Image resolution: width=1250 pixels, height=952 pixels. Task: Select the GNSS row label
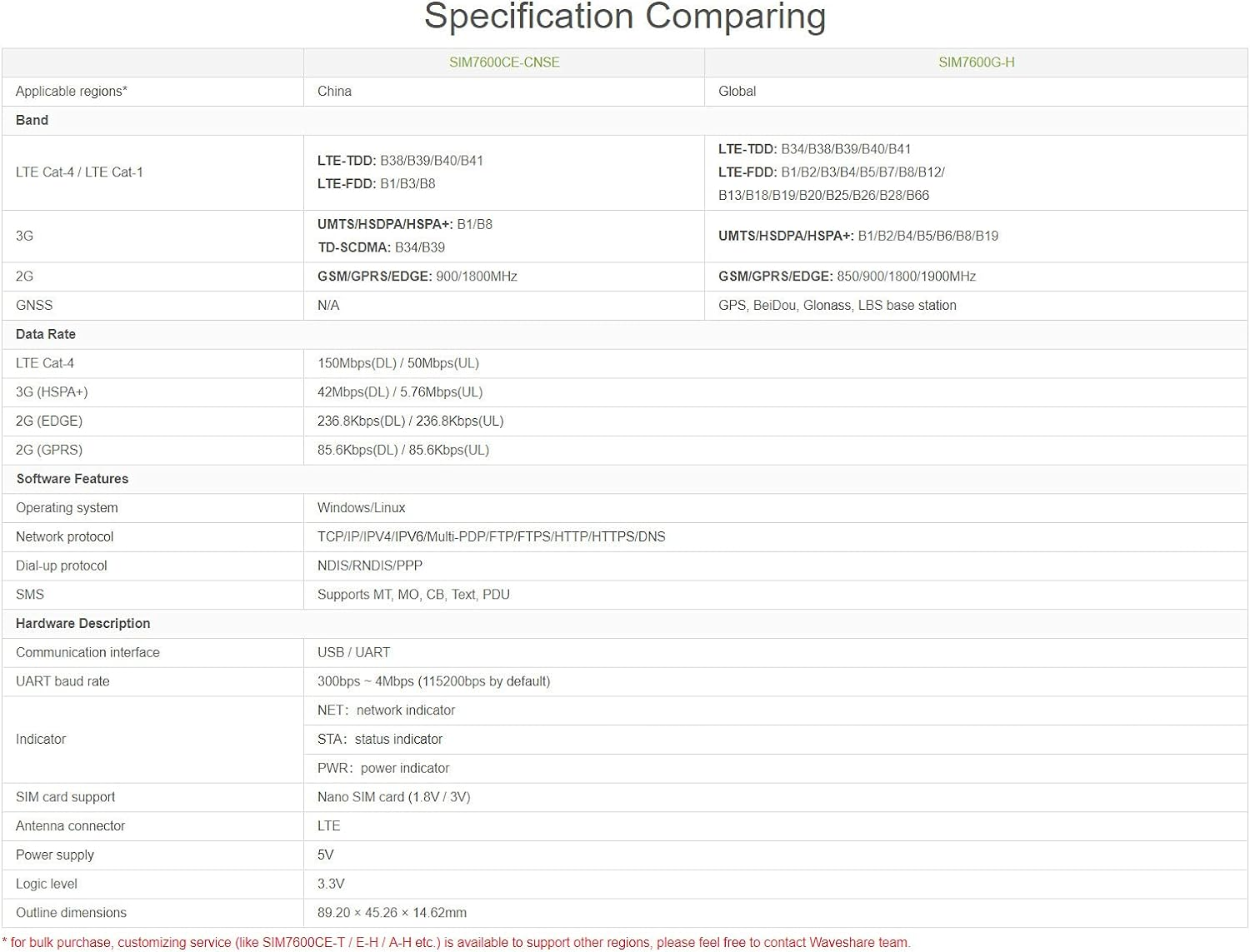point(34,306)
